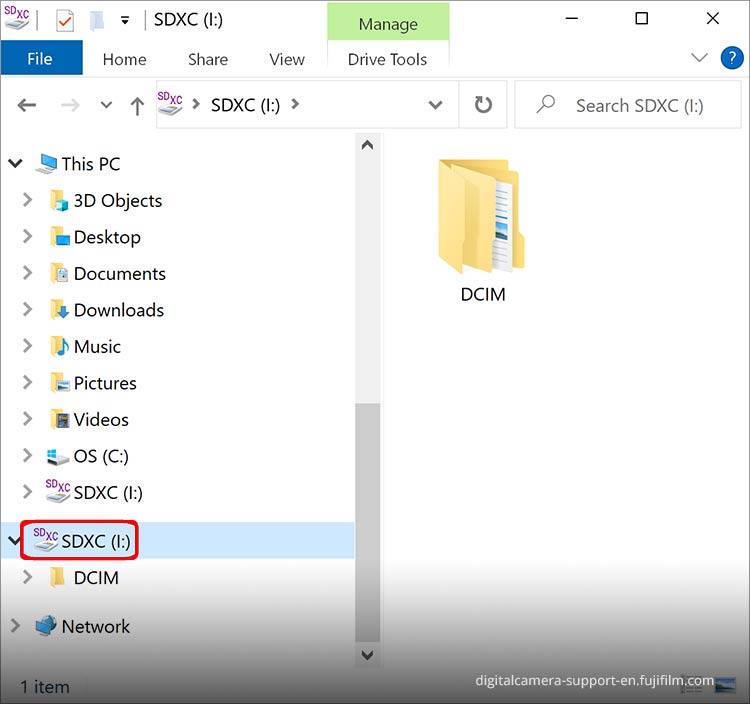Collapse the highlighted SDXC (I:) node
Image resolution: width=750 pixels, height=704 pixels.
click(x=14, y=541)
